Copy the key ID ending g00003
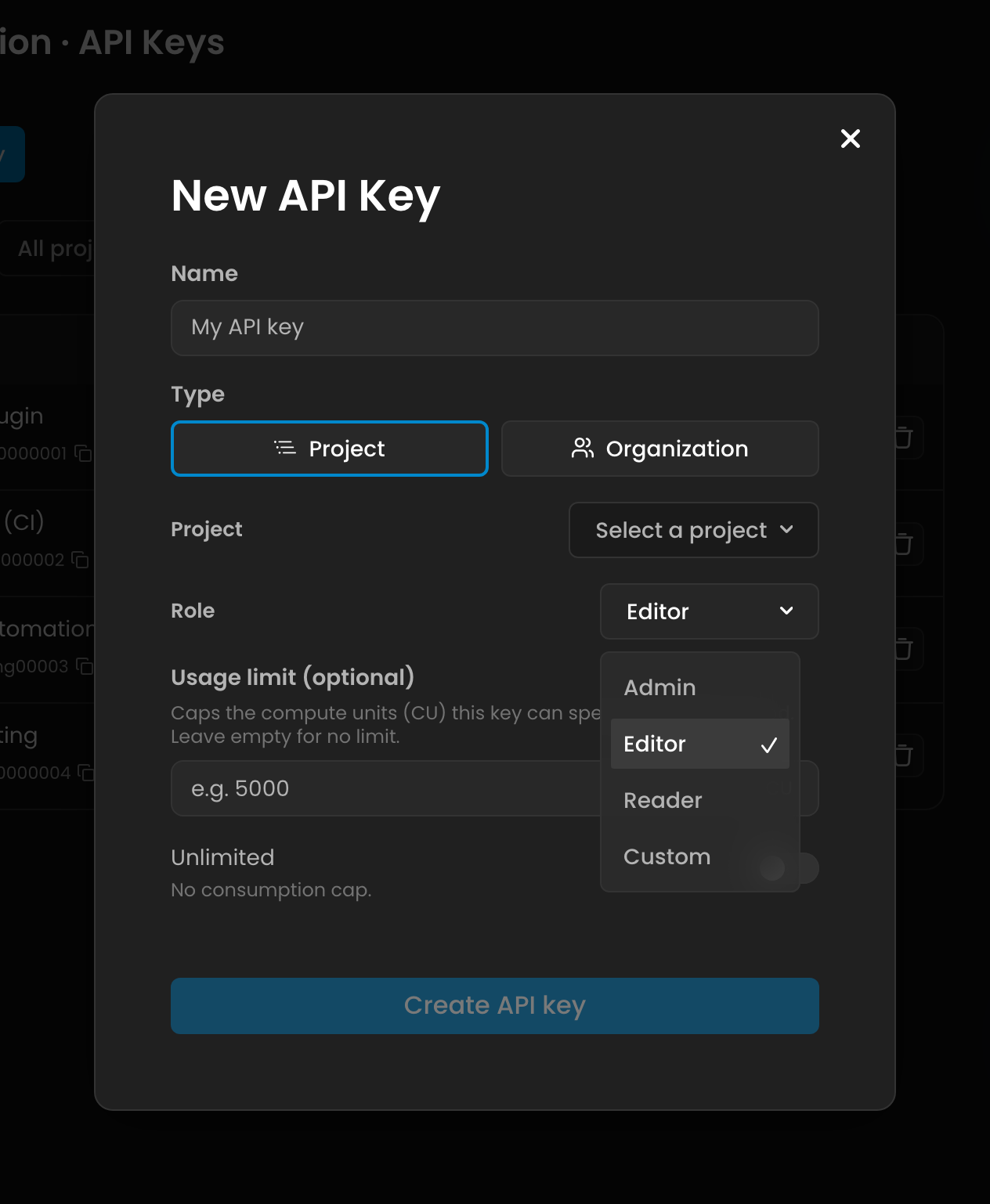Viewport: 990px width, 1204px height. pos(85,666)
